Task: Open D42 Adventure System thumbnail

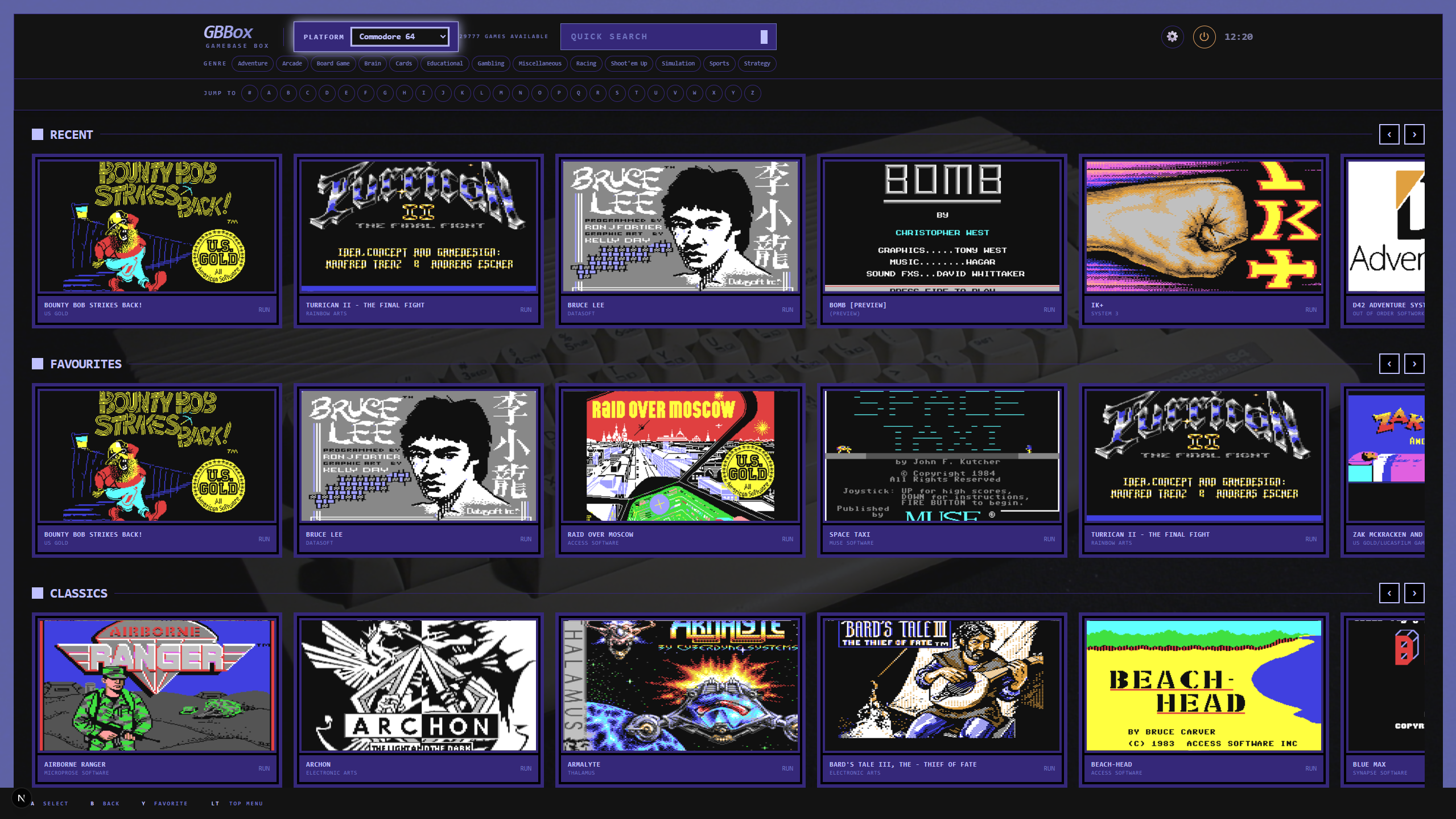Action: [1386, 226]
